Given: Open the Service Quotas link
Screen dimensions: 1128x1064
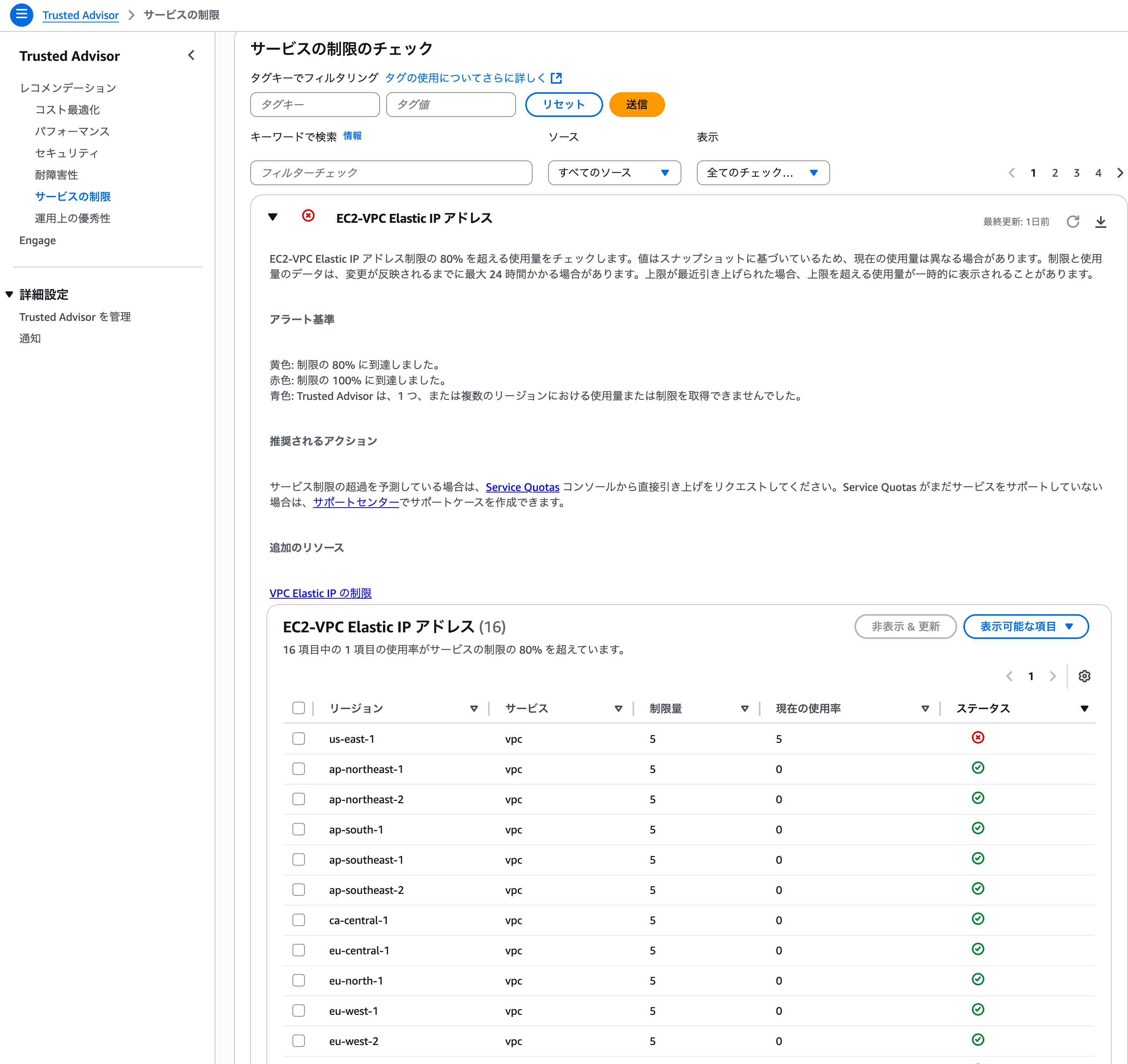Looking at the screenshot, I should (x=522, y=487).
